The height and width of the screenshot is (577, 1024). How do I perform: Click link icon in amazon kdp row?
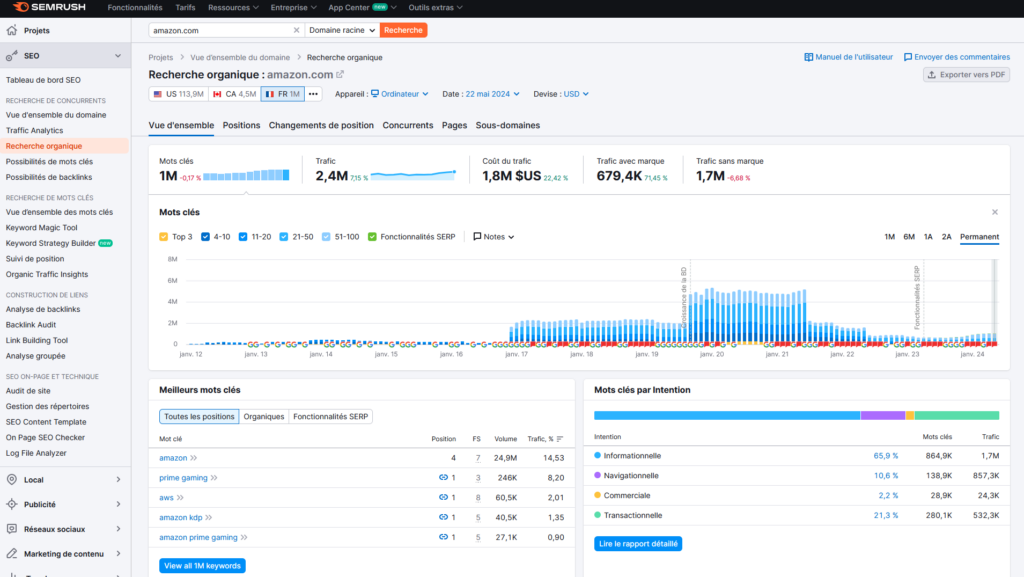point(443,517)
